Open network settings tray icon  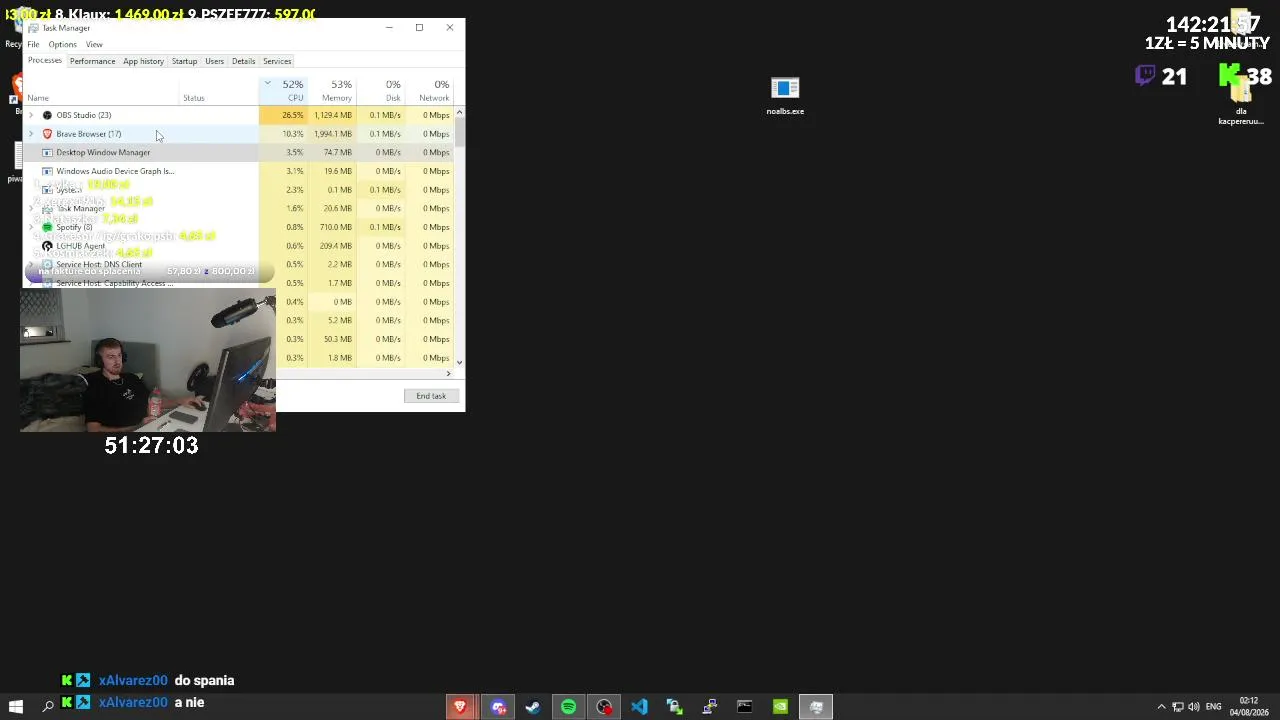pos(1177,707)
